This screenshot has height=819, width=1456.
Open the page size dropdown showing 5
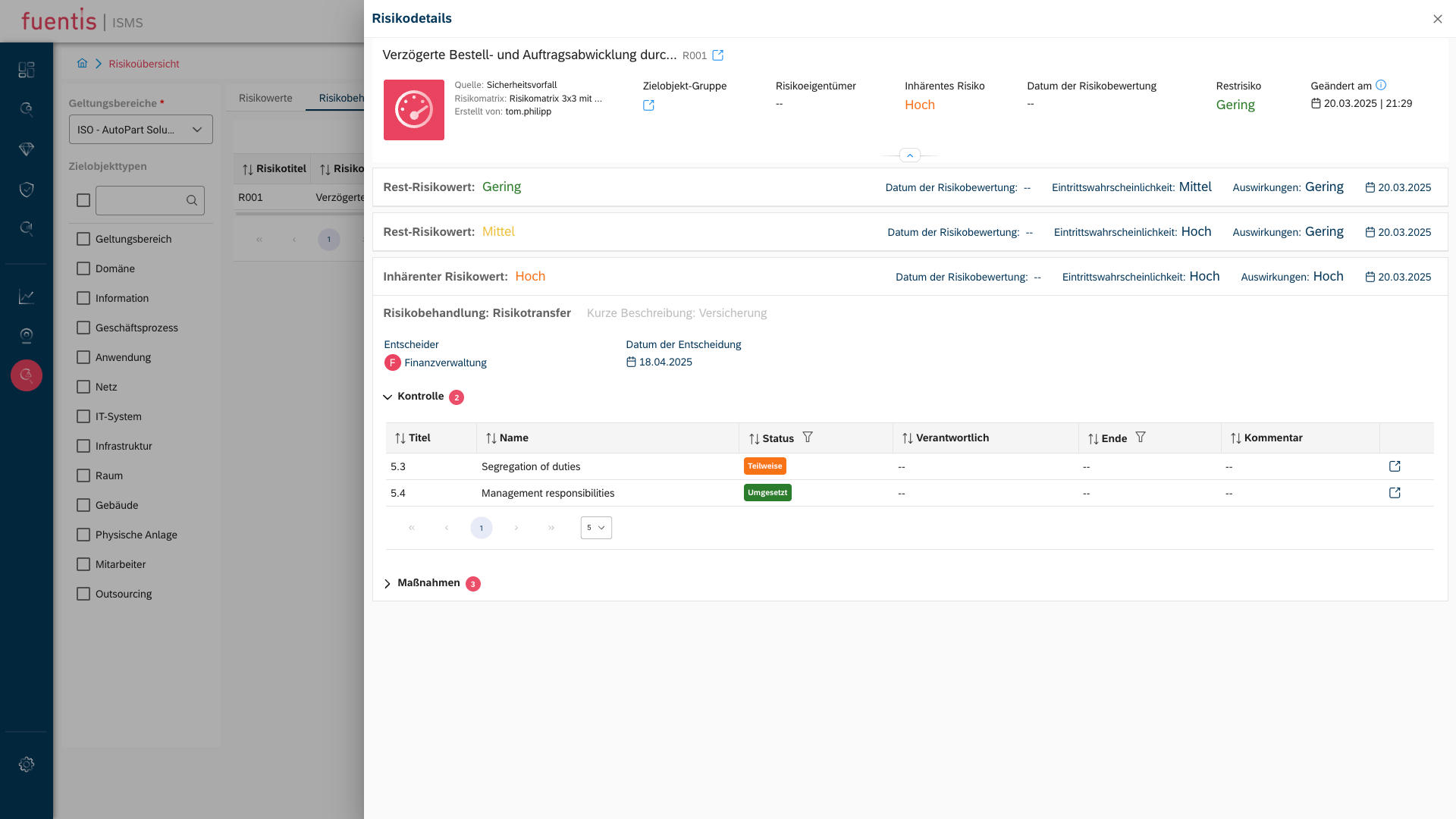[x=596, y=528]
